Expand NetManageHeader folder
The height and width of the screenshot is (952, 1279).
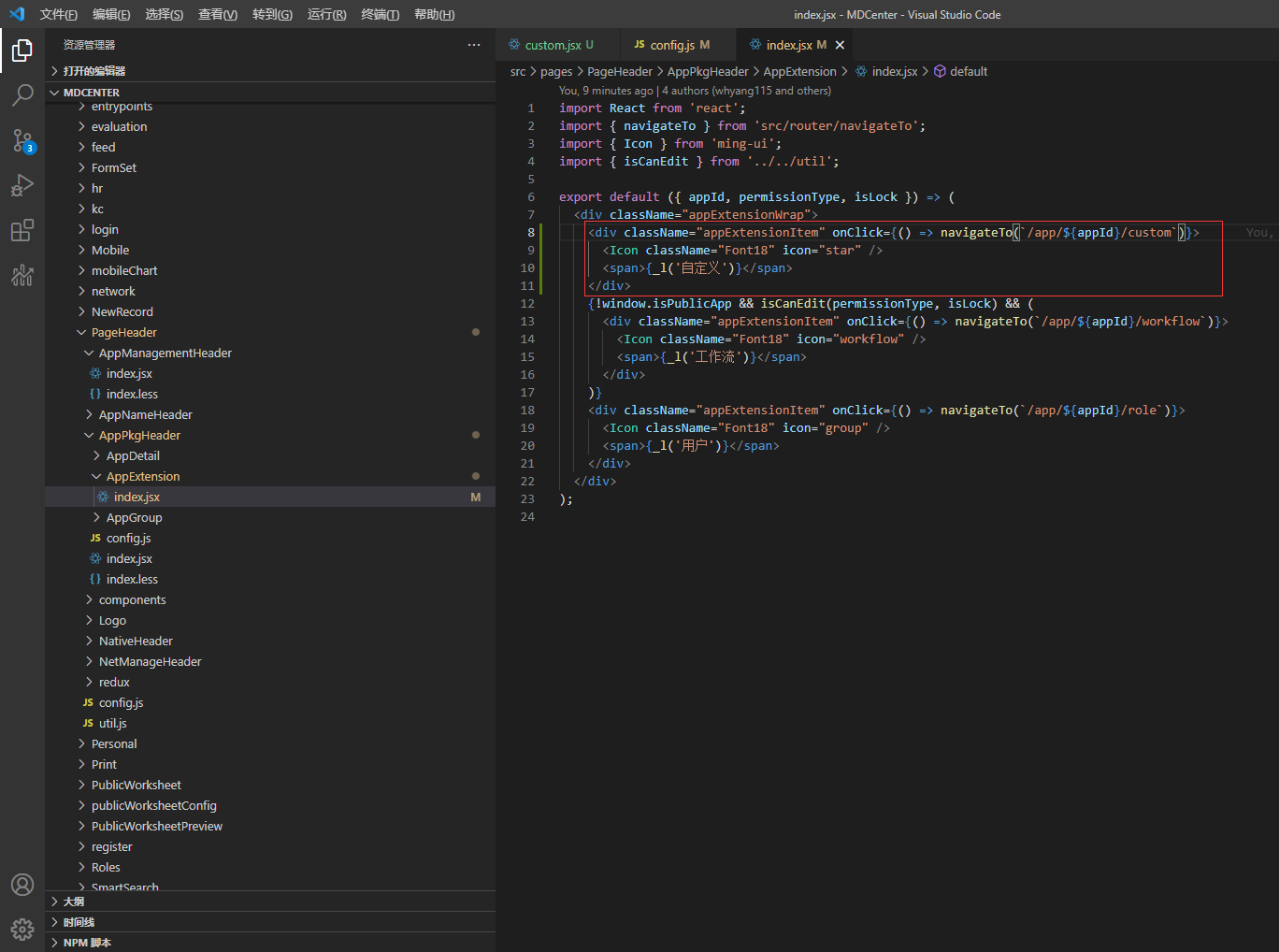click(270, 661)
